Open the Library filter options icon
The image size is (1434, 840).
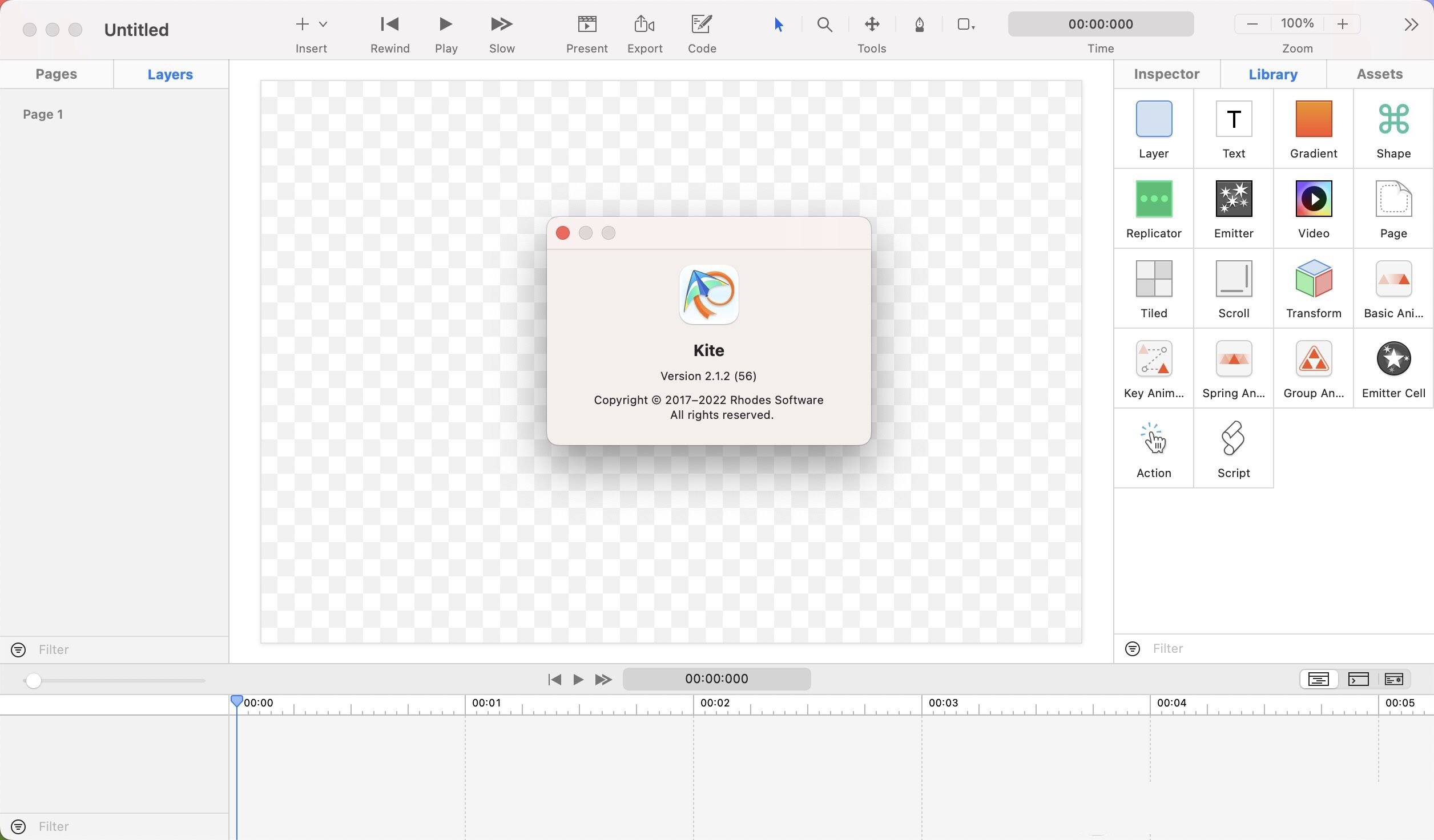(1133, 648)
